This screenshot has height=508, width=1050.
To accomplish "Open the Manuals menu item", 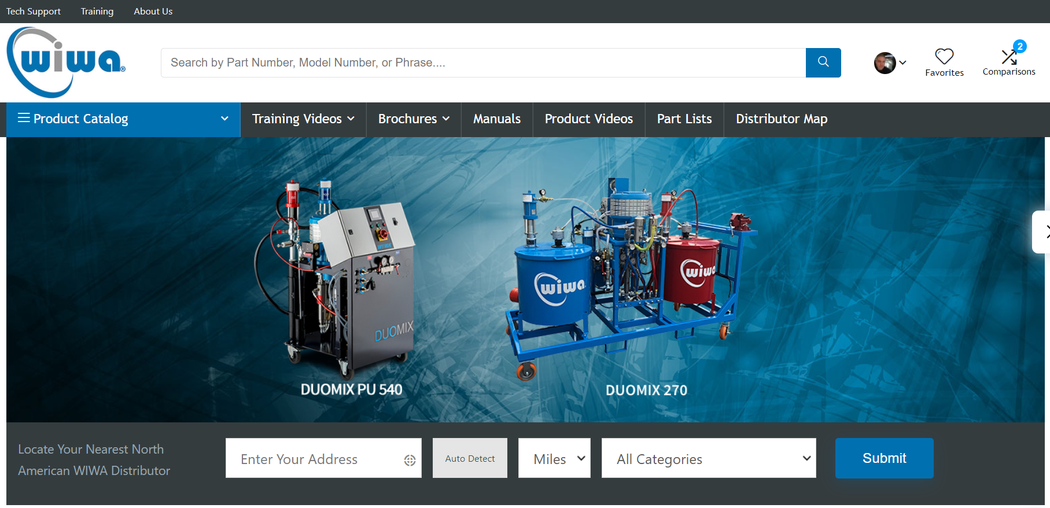I will tap(497, 118).
